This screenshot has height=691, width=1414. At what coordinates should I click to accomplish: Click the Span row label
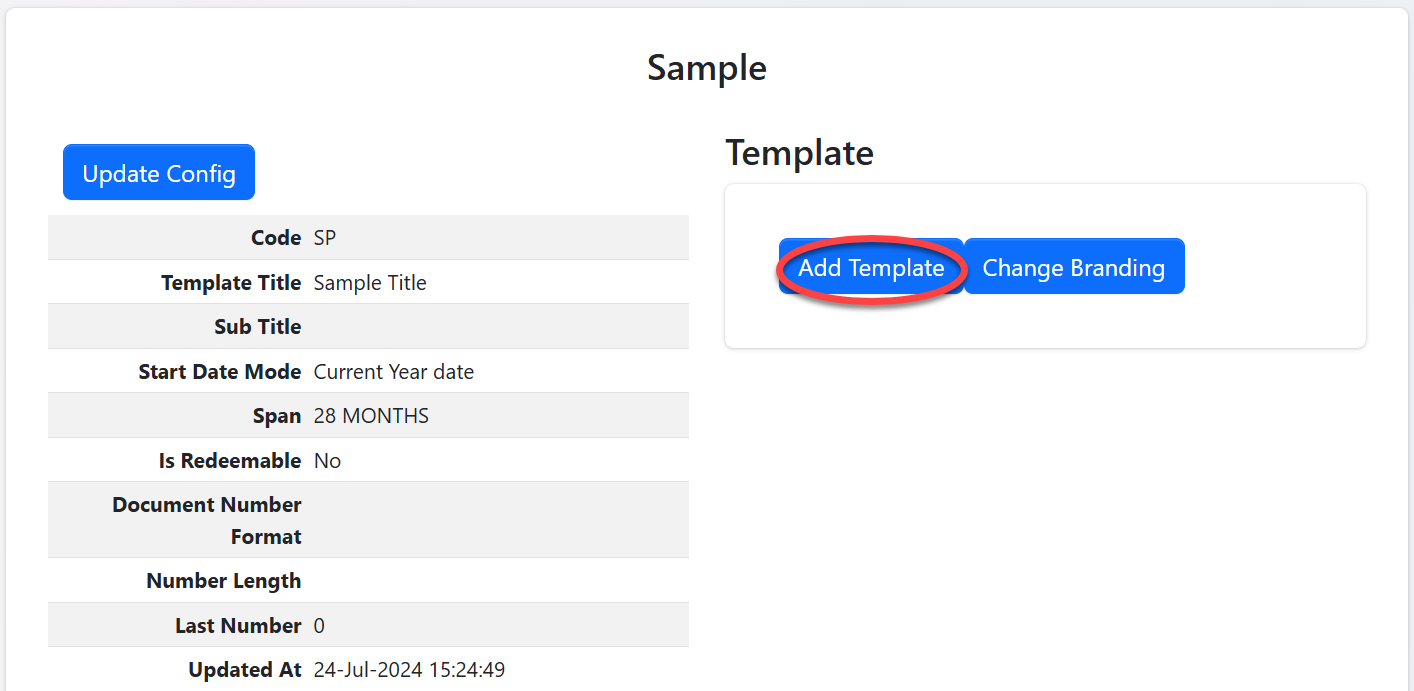(x=277, y=416)
